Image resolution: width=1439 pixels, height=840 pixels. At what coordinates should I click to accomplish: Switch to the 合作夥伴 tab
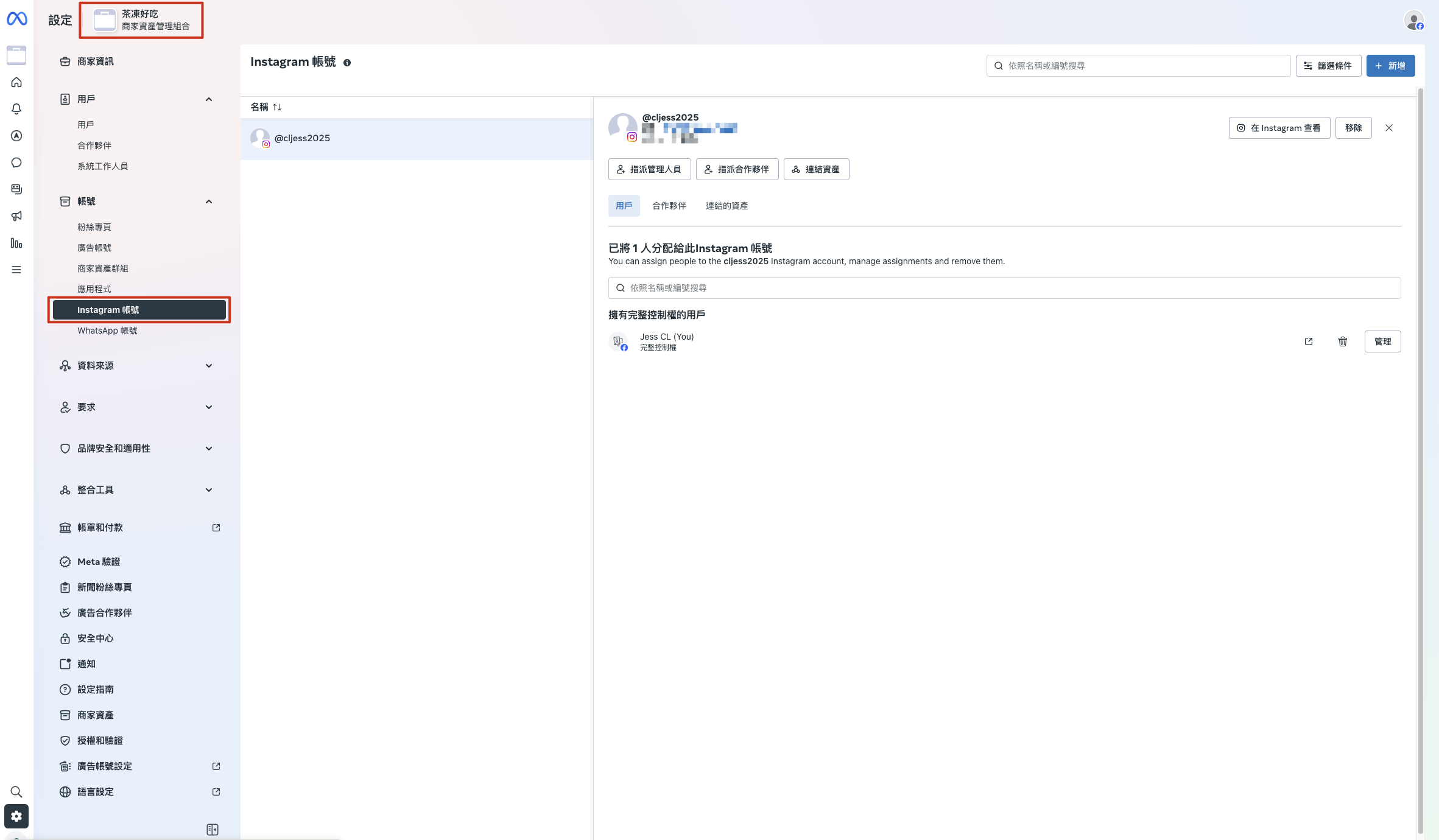click(x=669, y=206)
